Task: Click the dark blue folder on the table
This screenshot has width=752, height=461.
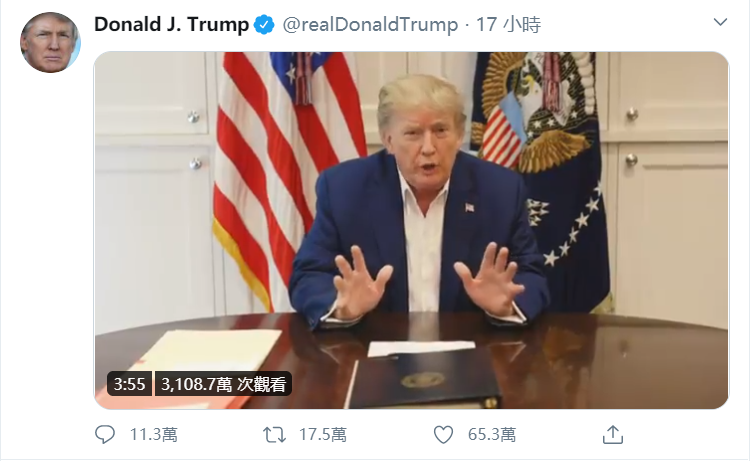Action: pos(423,381)
